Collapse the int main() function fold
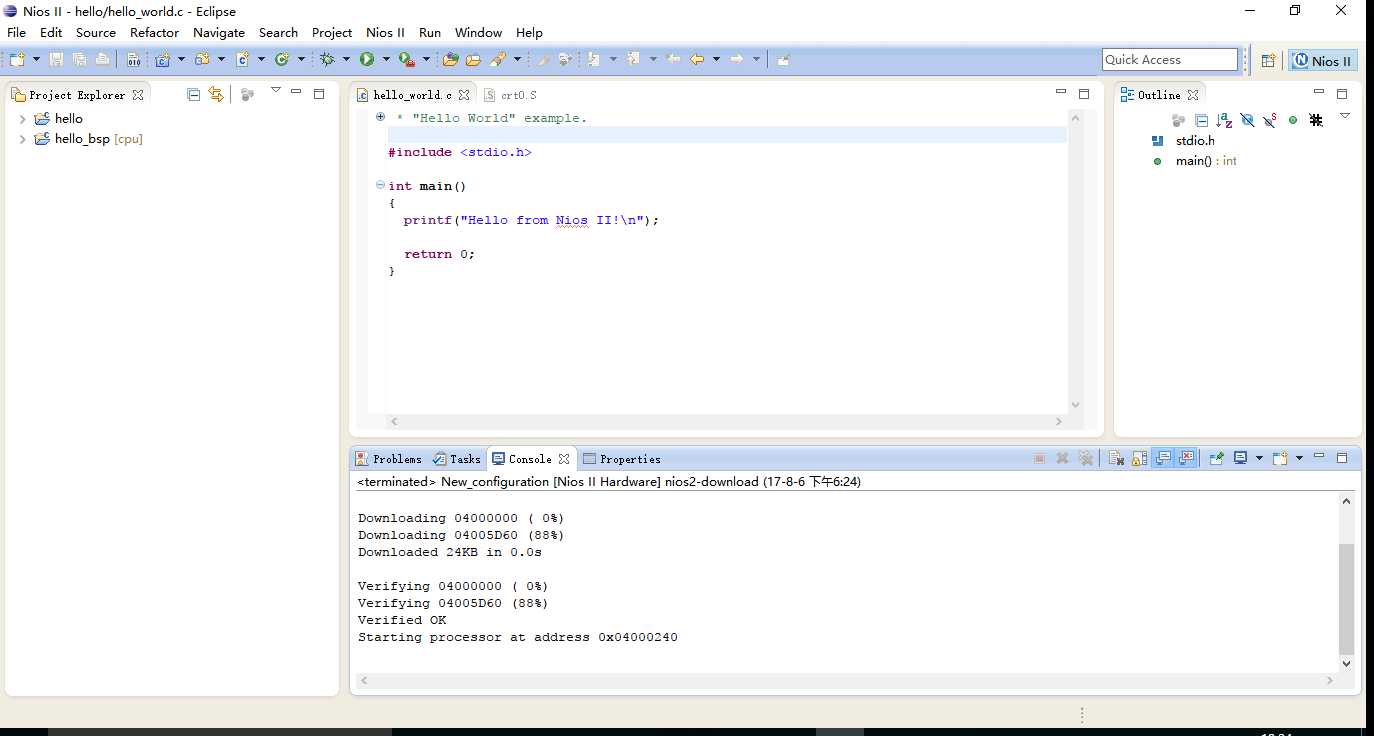1374x736 pixels. point(380,185)
